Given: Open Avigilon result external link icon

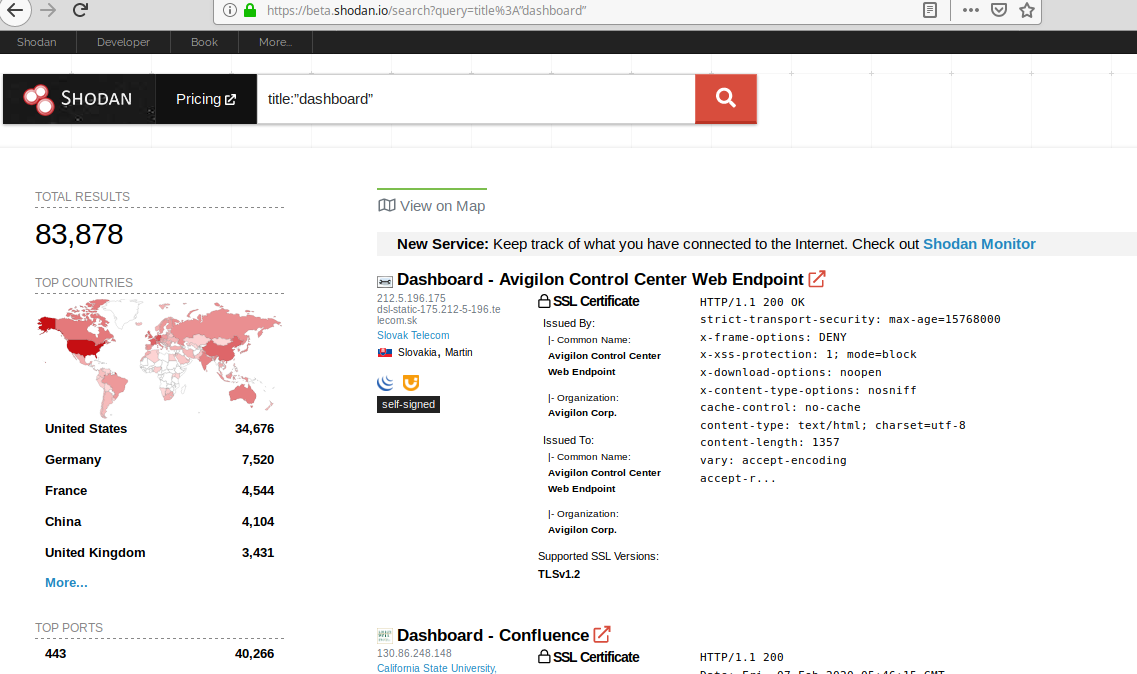Looking at the screenshot, I should point(817,279).
